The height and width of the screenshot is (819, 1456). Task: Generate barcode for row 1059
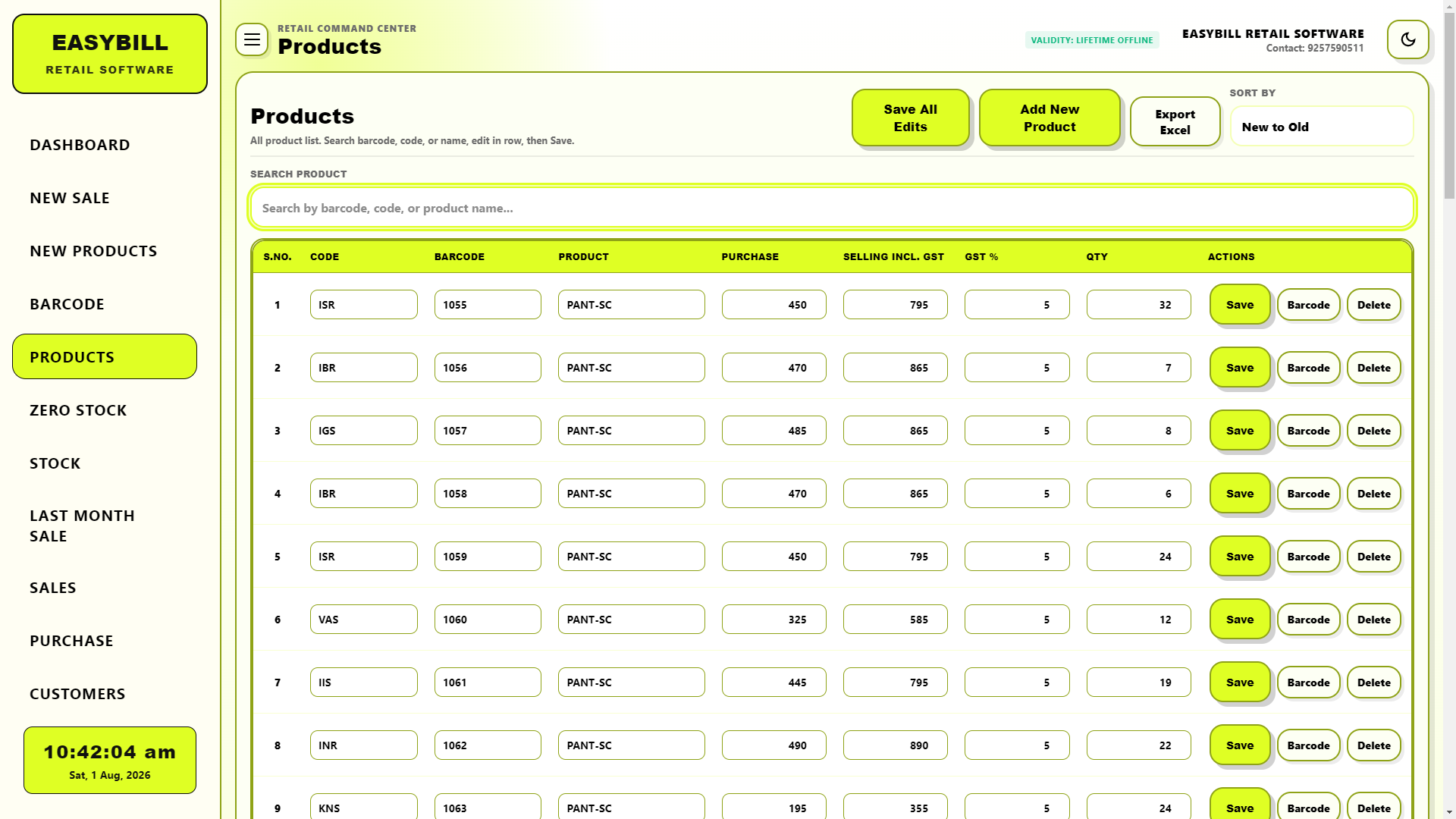click(x=1308, y=557)
